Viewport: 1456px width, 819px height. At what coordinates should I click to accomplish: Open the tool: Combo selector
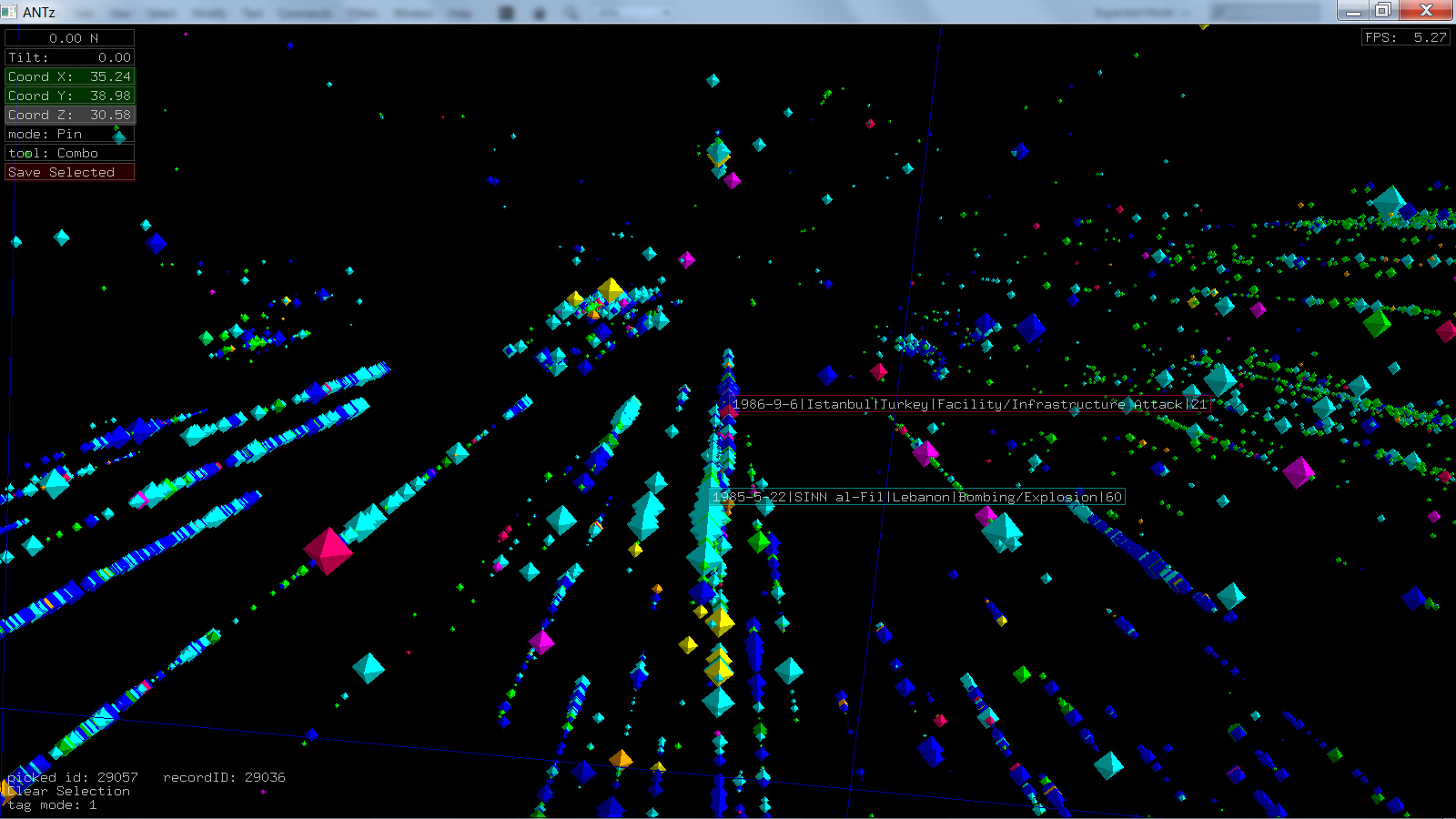tap(69, 153)
